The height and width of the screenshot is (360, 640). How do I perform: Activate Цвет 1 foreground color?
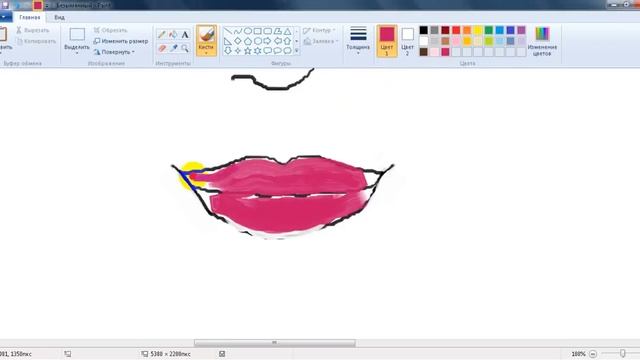coord(387,41)
